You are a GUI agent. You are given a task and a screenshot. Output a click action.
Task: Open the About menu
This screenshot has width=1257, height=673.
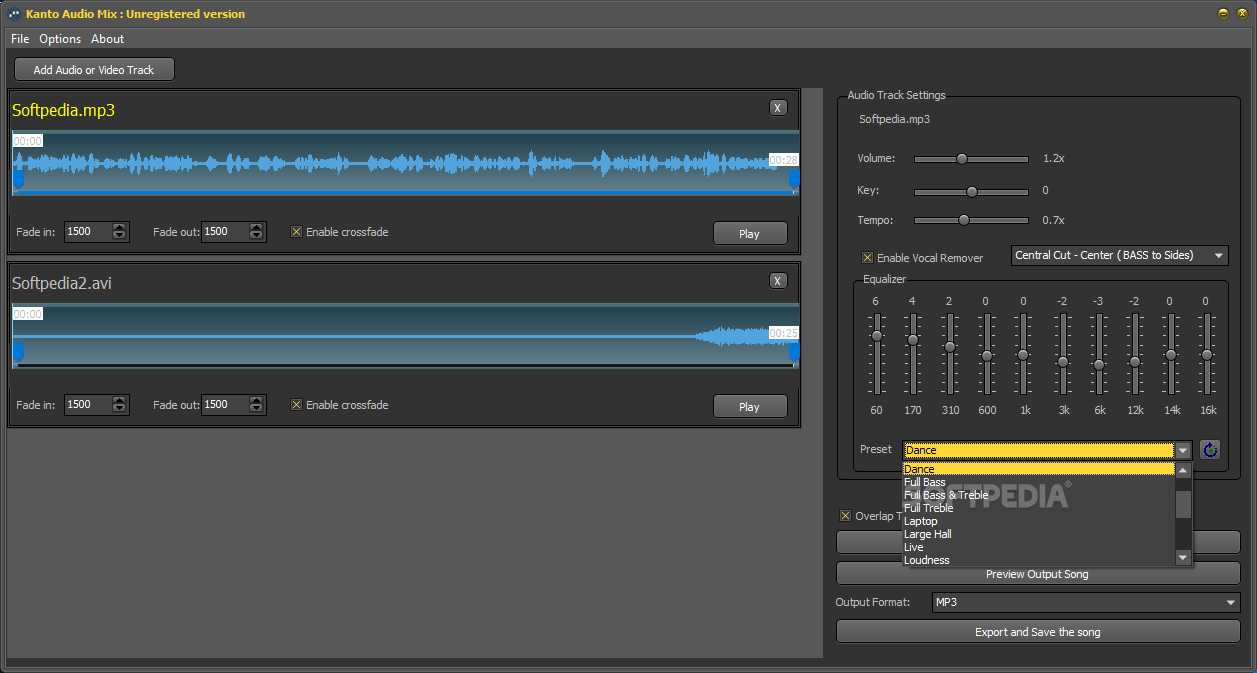pos(108,39)
